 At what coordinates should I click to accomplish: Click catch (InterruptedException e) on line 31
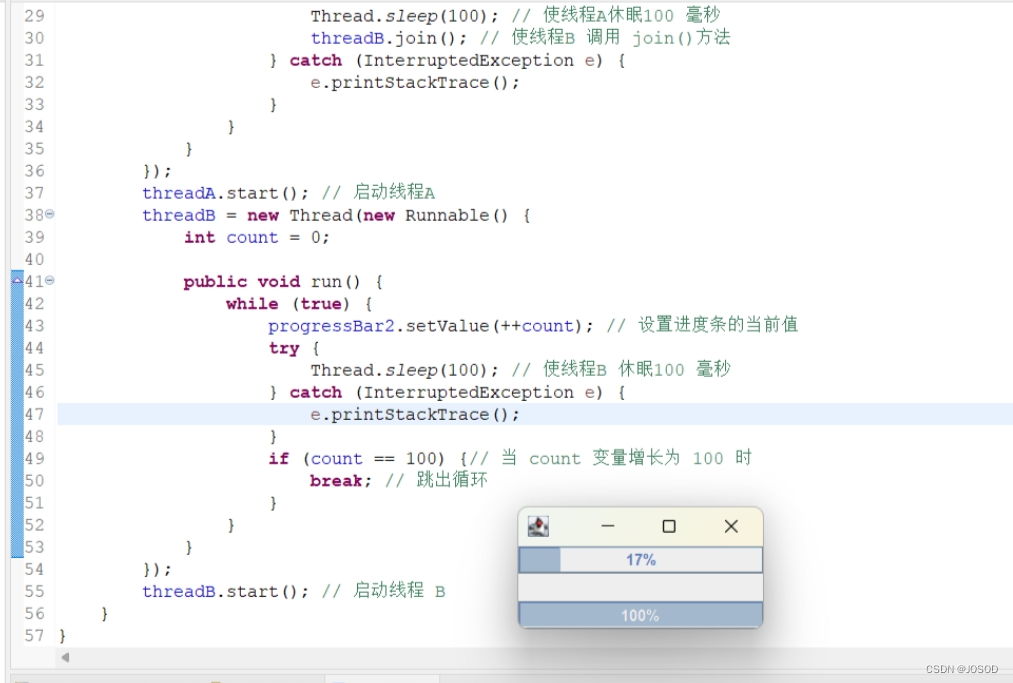pyautogui.click(x=446, y=61)
